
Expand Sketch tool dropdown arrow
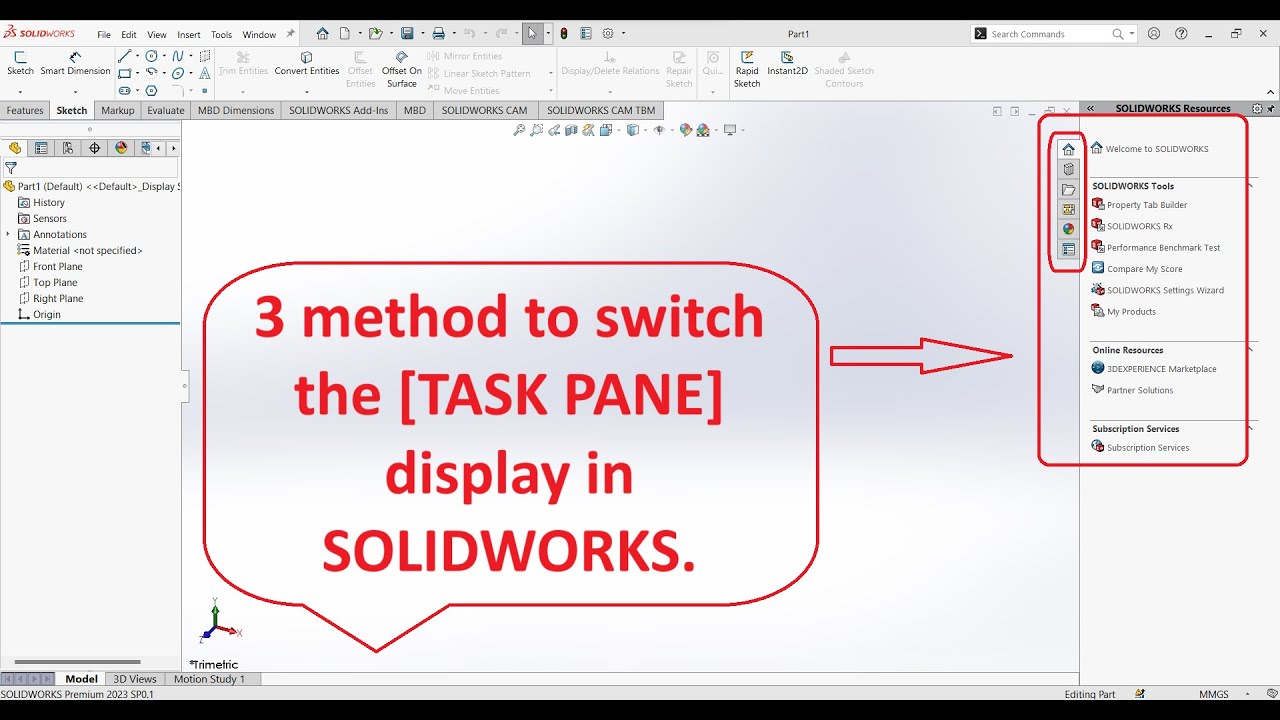(x=20, y=91)
